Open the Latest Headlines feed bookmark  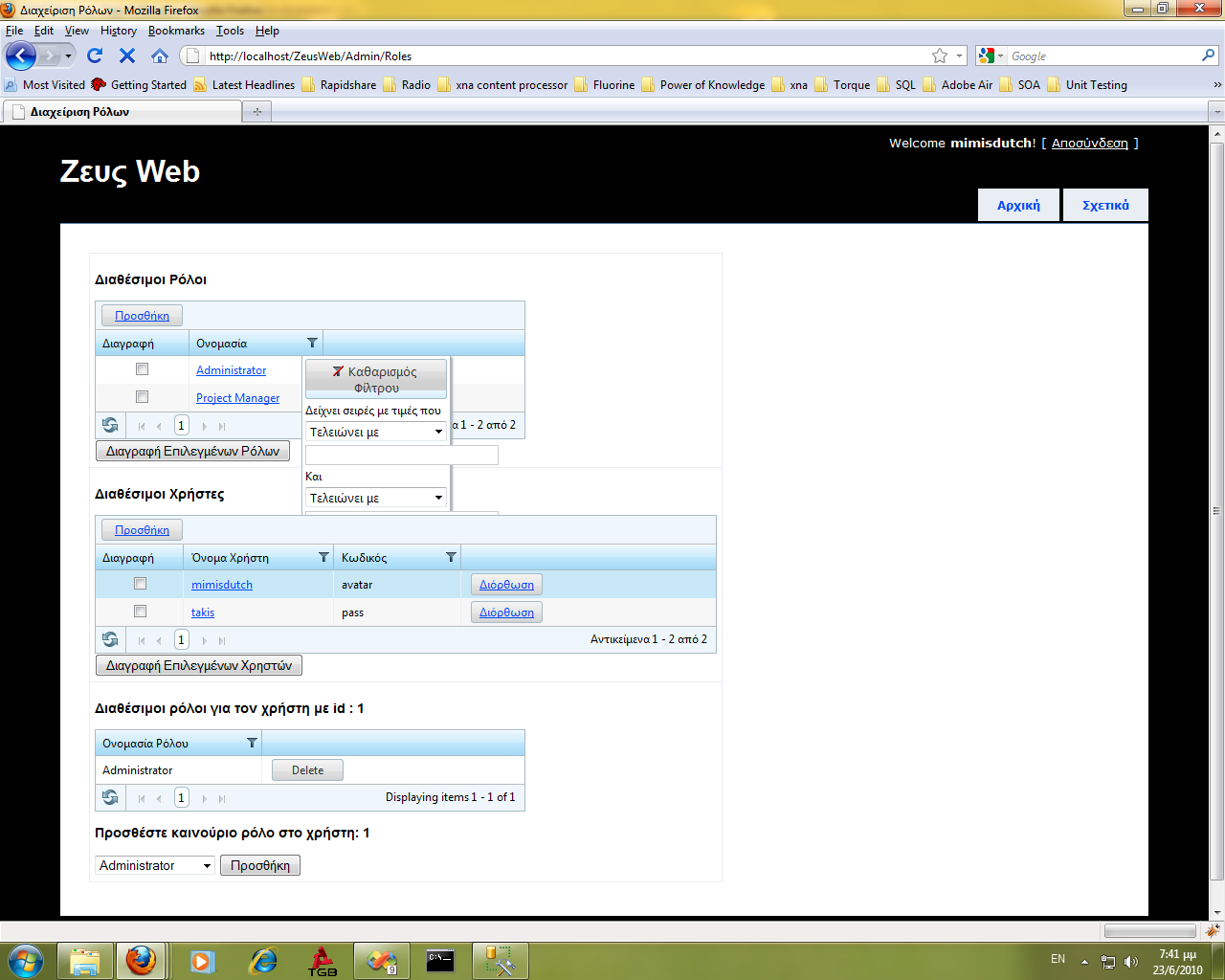pos(244,84)
